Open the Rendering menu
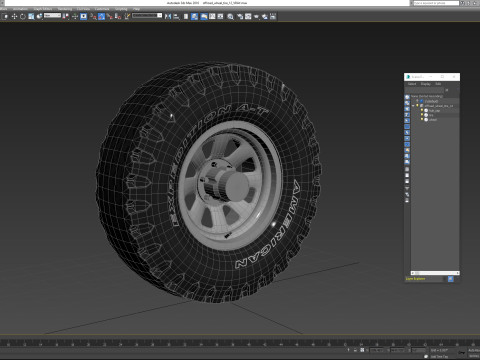Viewport: 480px width, 360px height. [65, 9]
